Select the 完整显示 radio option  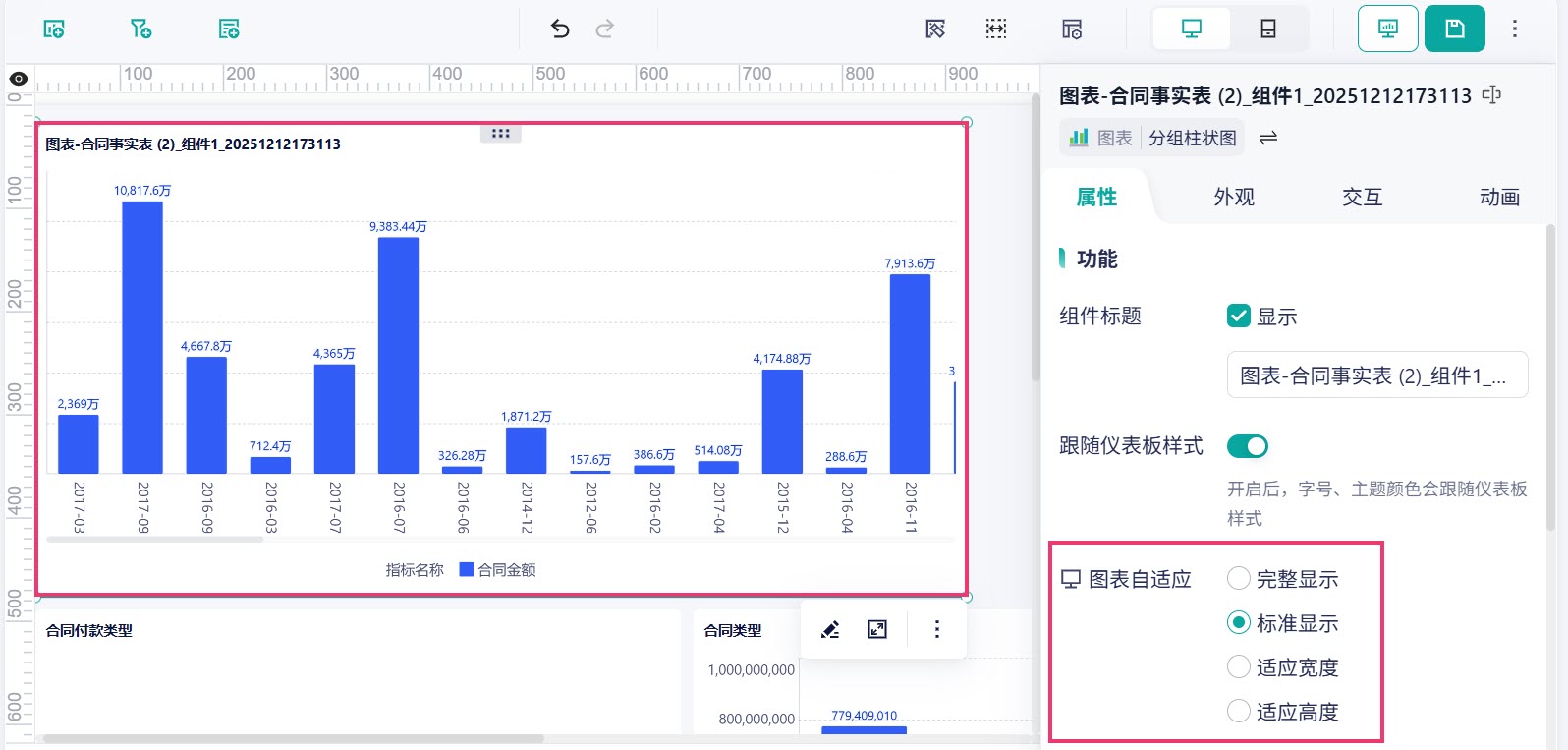tap(1239, 579)
